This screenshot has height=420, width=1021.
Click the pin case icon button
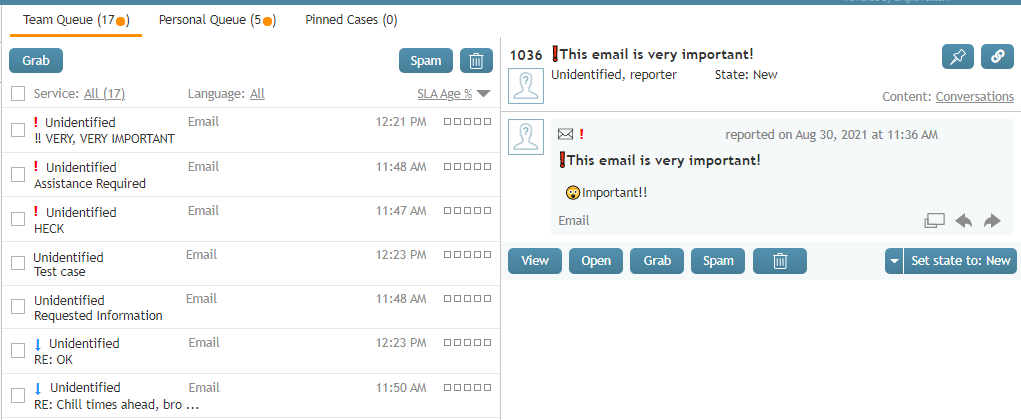click(x=958, y=57)
